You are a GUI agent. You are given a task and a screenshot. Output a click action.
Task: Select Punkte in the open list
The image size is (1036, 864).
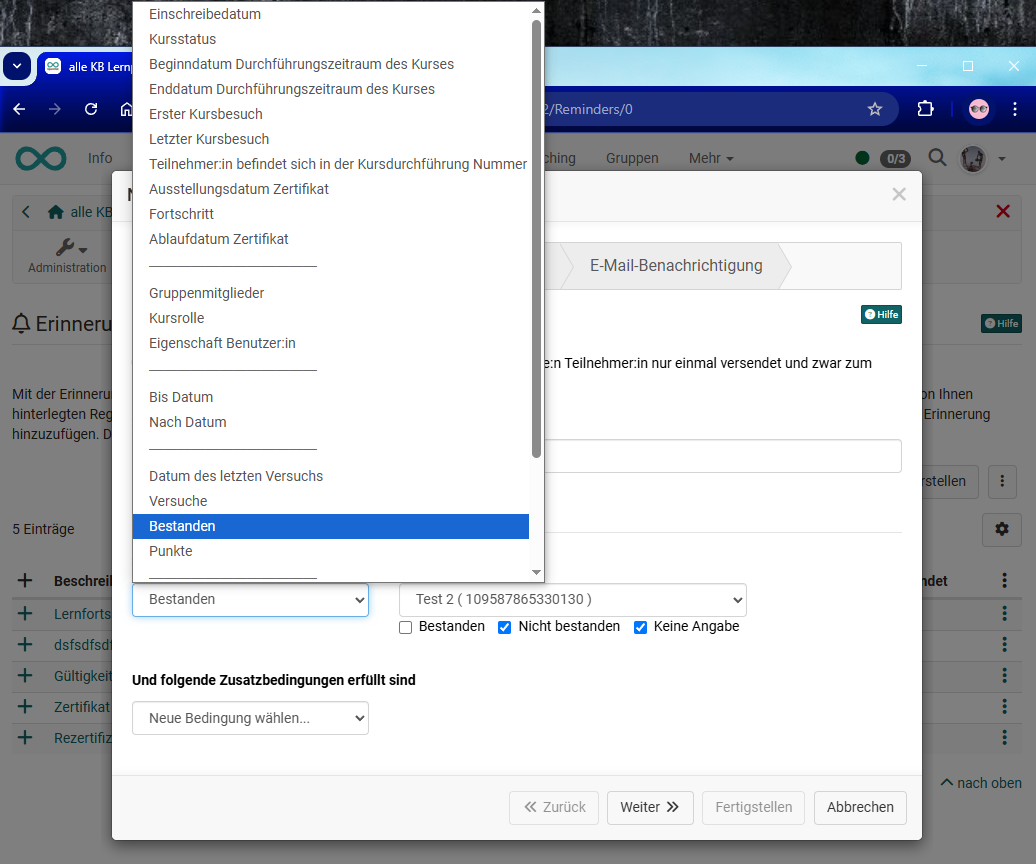(x=169, y=551)
